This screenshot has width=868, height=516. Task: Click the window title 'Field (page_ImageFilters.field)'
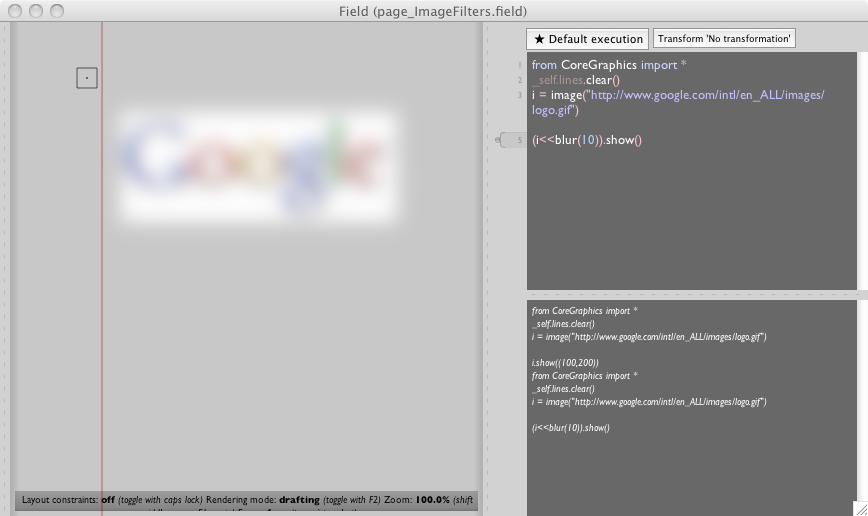433,11
